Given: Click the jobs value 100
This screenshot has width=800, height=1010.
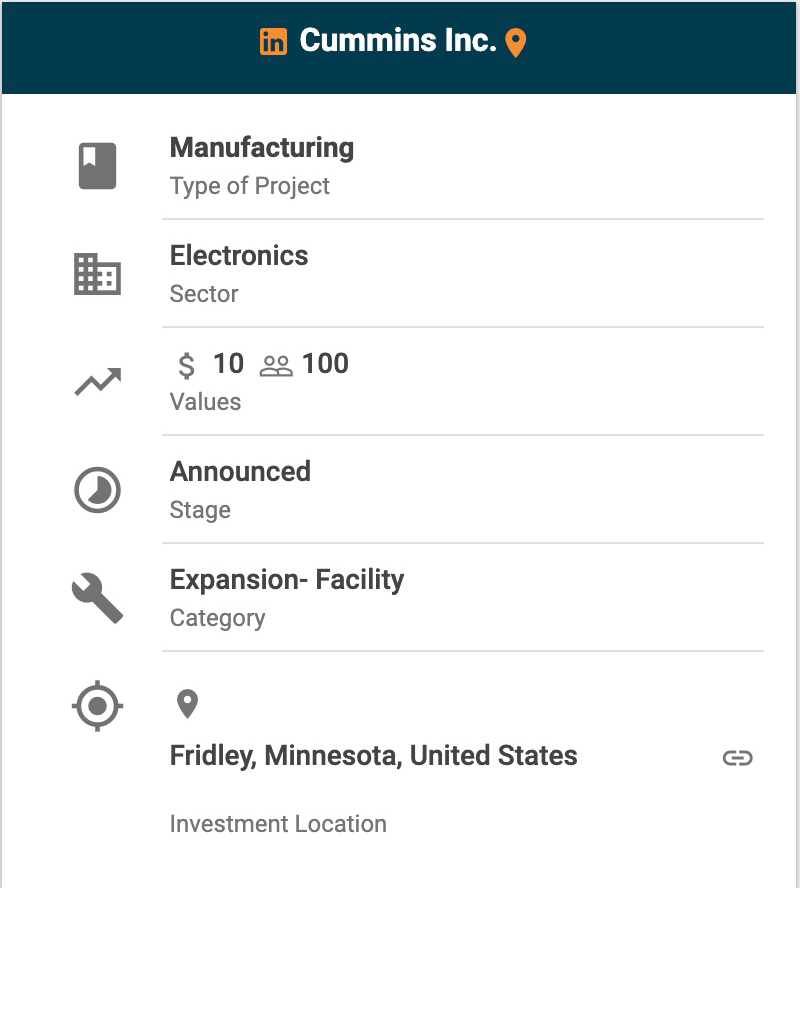Looking at the screenshot, I should tap(325, 364).
